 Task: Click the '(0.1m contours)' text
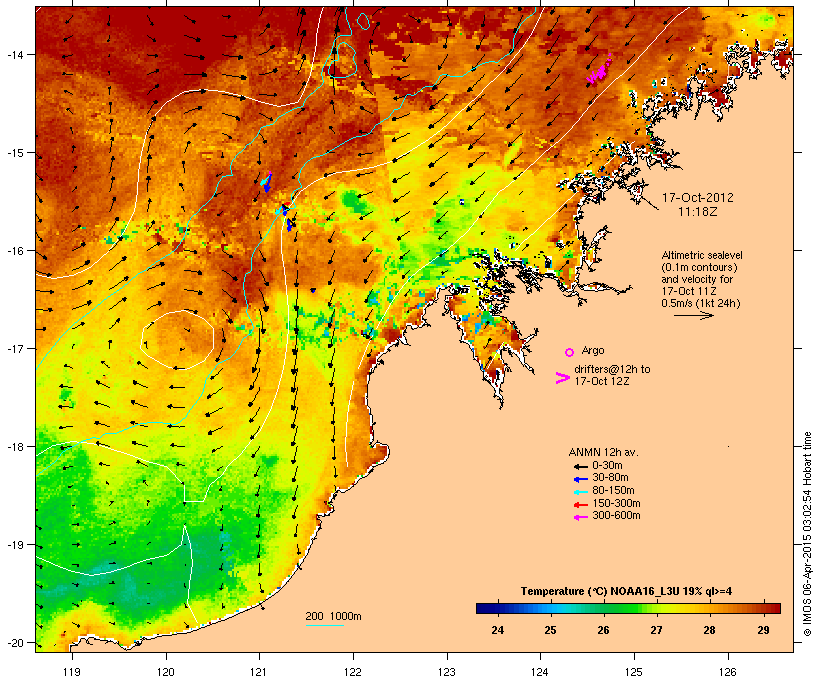click(699, 267)
